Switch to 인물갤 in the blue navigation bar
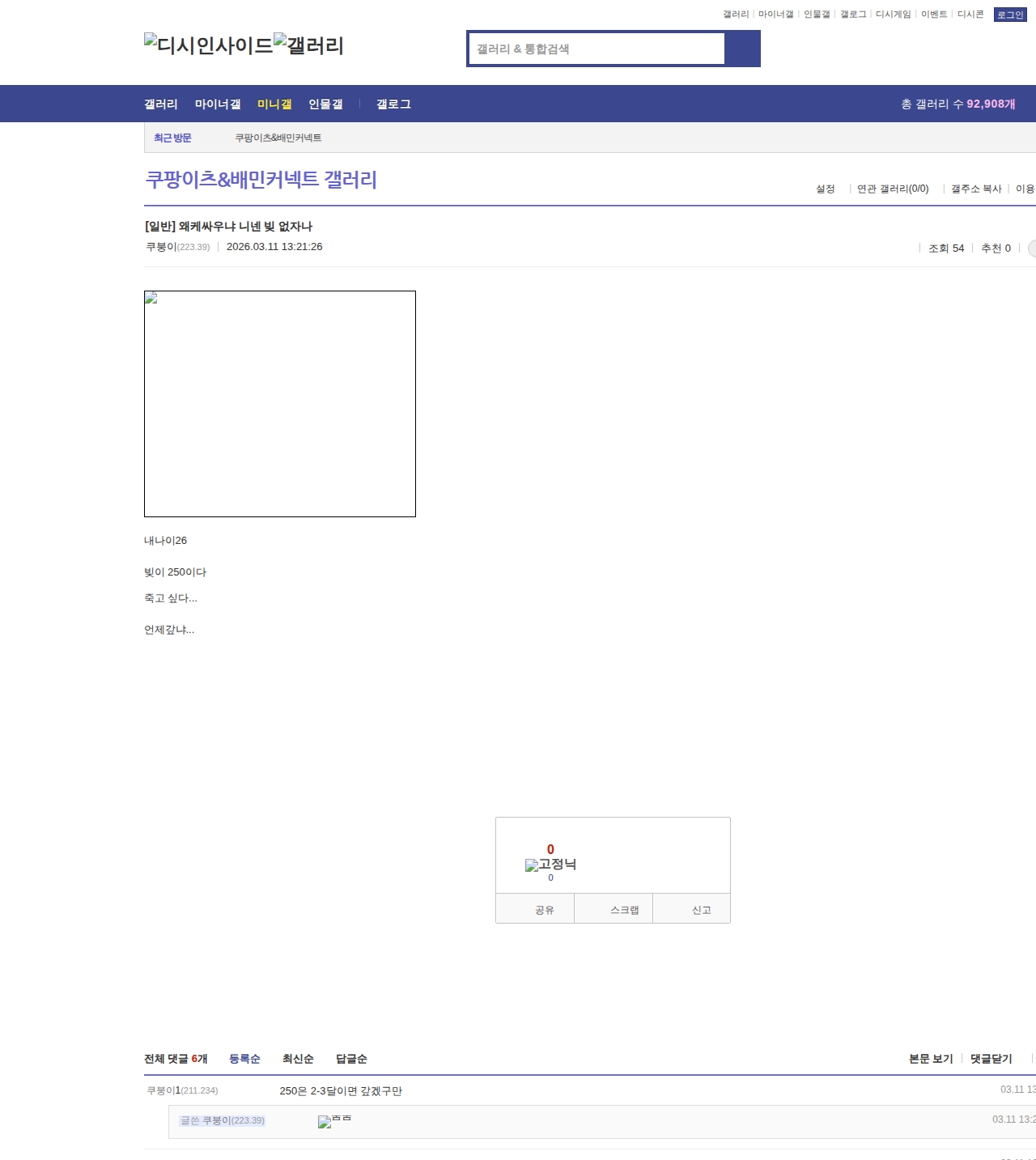The width and height of the screenshot is (1036, 1160). coord(325,104)
